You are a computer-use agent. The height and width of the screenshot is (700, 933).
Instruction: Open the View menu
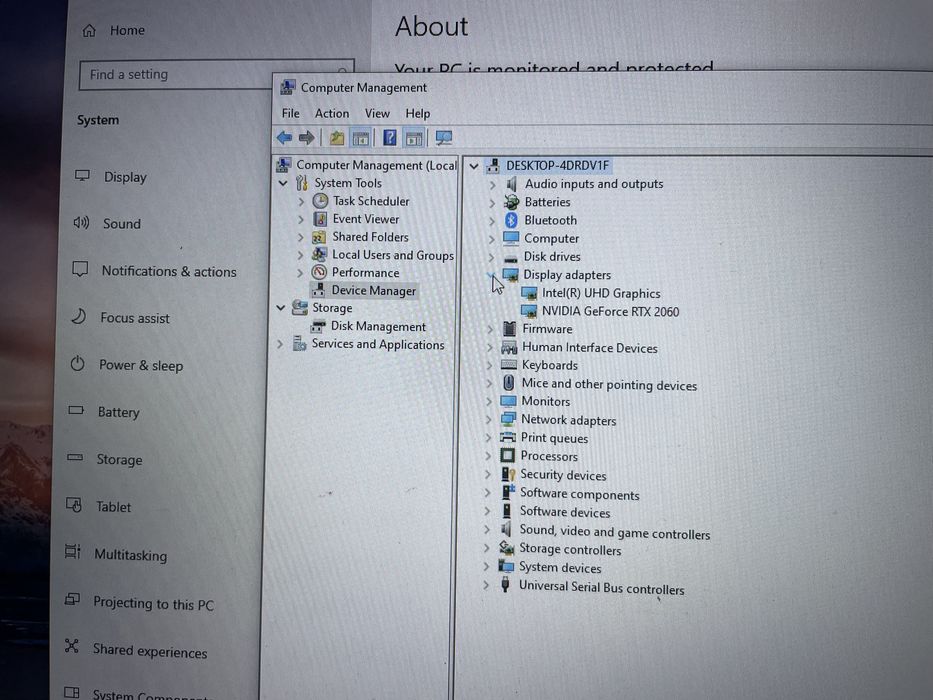pos(377,113)
